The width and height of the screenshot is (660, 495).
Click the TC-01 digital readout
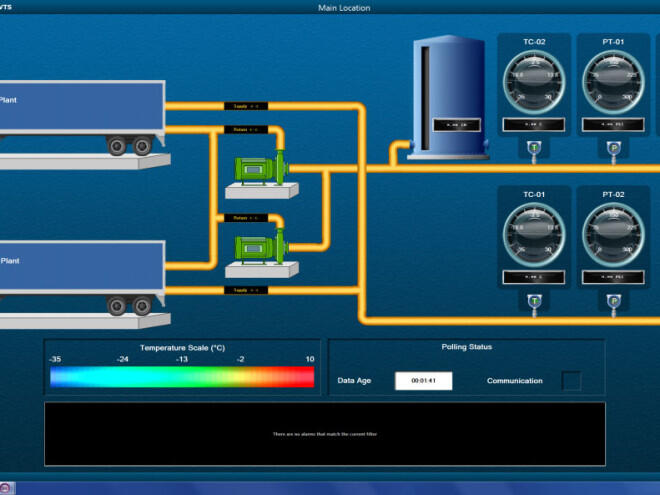click(534, 277)
